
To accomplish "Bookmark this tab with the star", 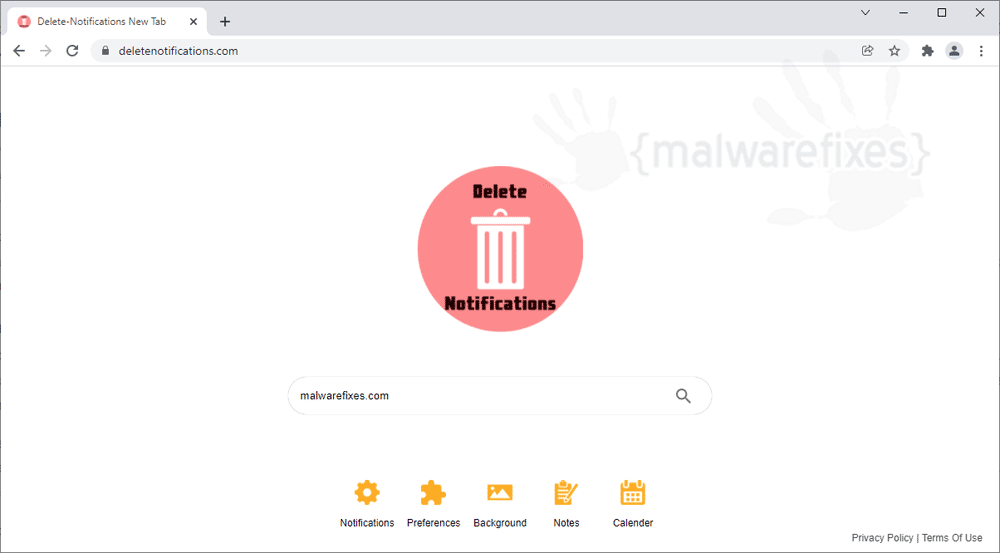I will (895, 51).
